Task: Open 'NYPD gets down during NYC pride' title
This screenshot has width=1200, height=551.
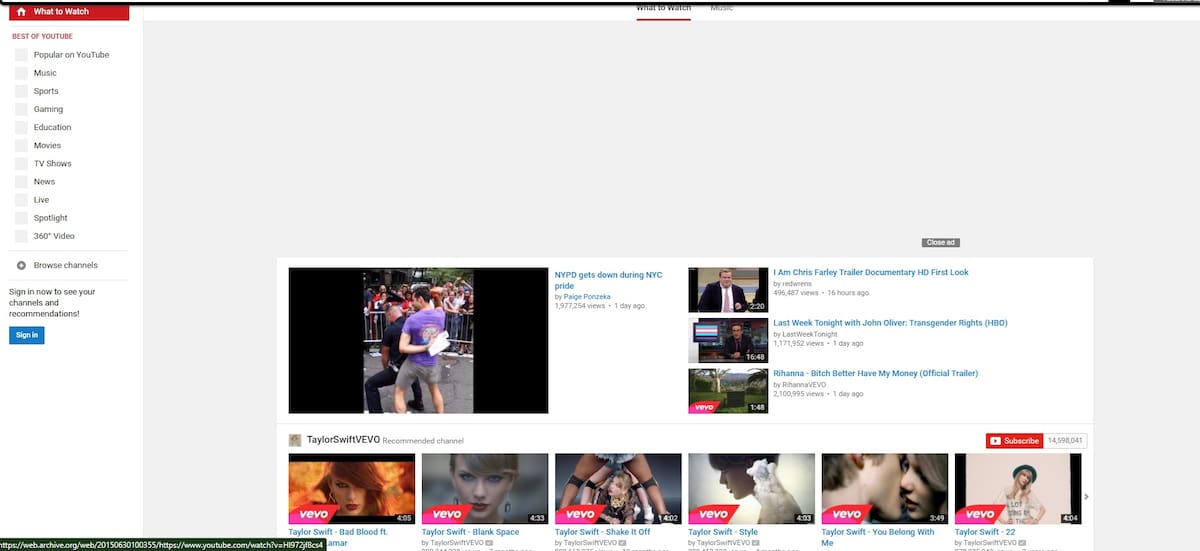Action: coord(608,280)
